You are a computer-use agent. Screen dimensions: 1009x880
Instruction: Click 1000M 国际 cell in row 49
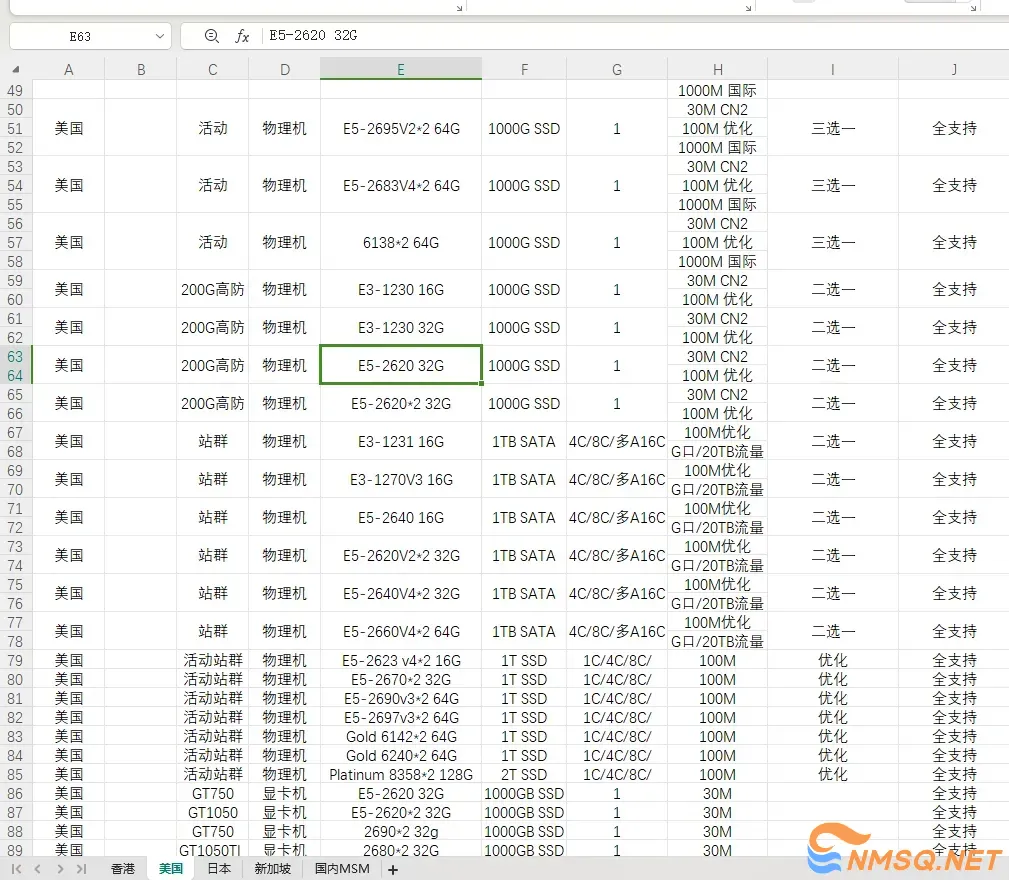click(x=717, y=91)
